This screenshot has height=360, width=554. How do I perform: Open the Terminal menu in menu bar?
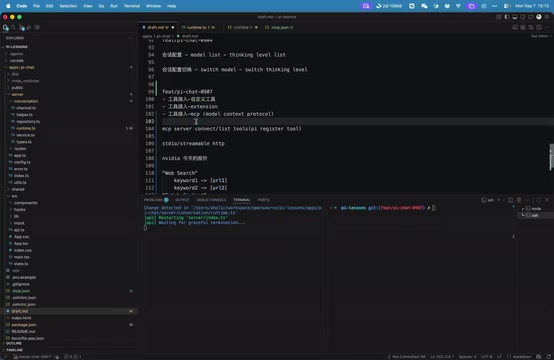(132, 6)
